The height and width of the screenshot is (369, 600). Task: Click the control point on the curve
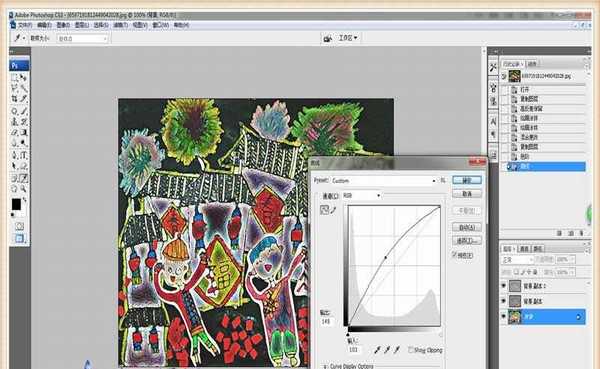tap(386, 257)
